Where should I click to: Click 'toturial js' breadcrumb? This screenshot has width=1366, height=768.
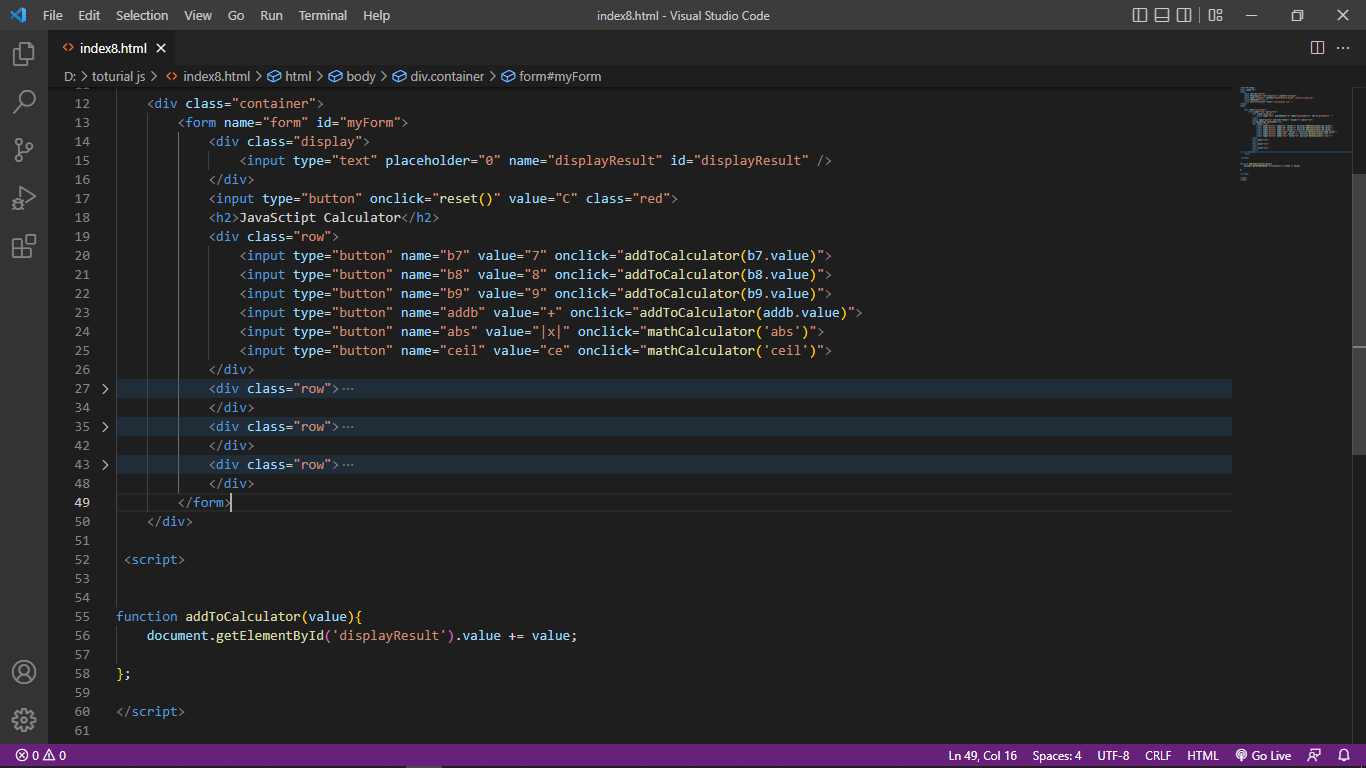coord(118,76)
